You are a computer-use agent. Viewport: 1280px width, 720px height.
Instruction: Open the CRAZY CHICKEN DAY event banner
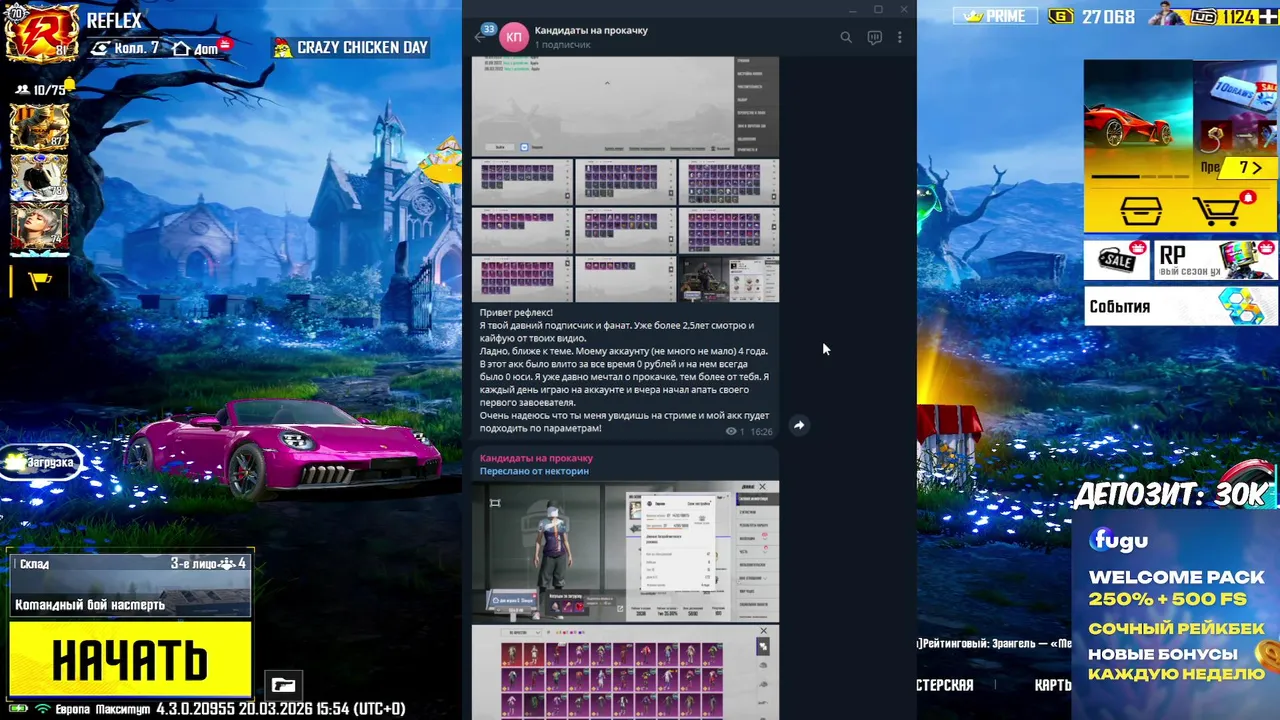(351, 47)
